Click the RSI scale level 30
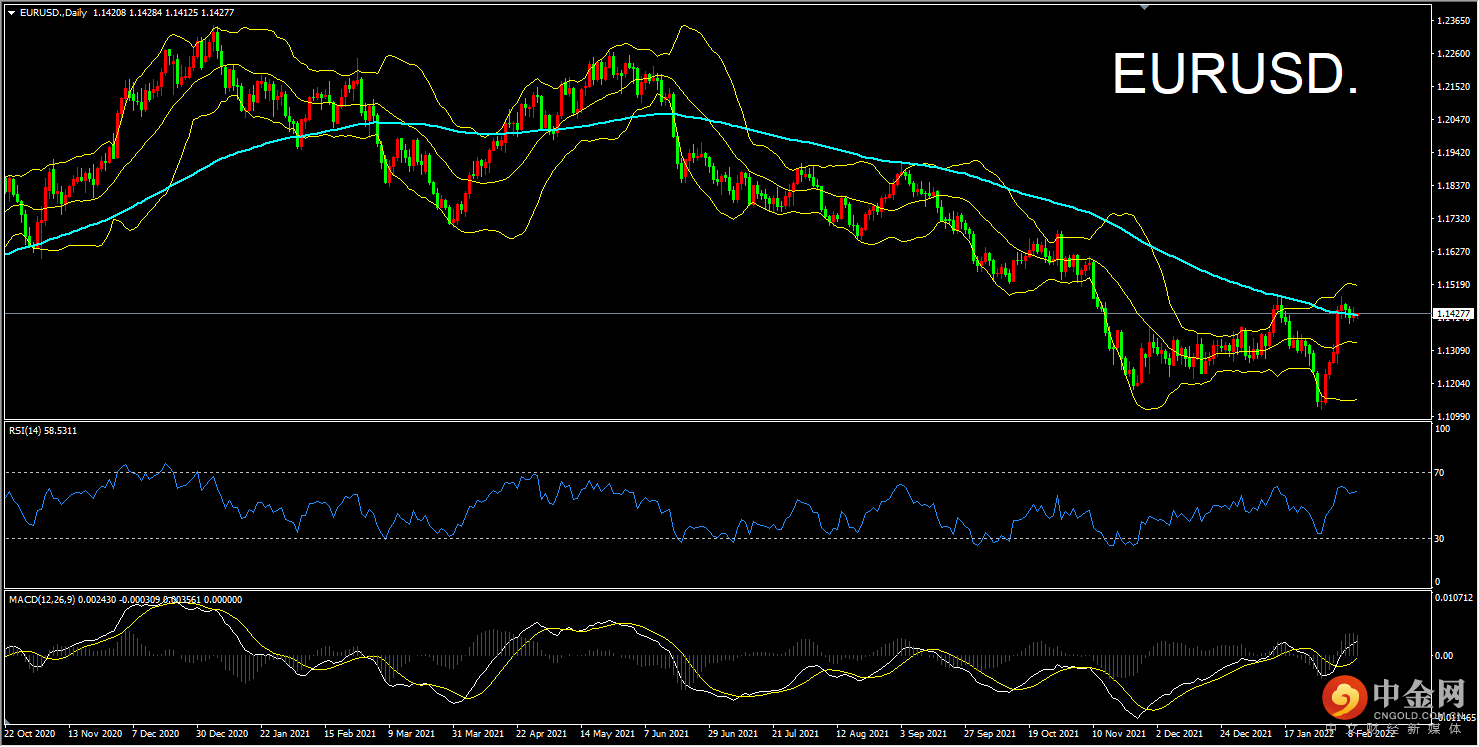The image size is (1479, 747). (1440, 538)
